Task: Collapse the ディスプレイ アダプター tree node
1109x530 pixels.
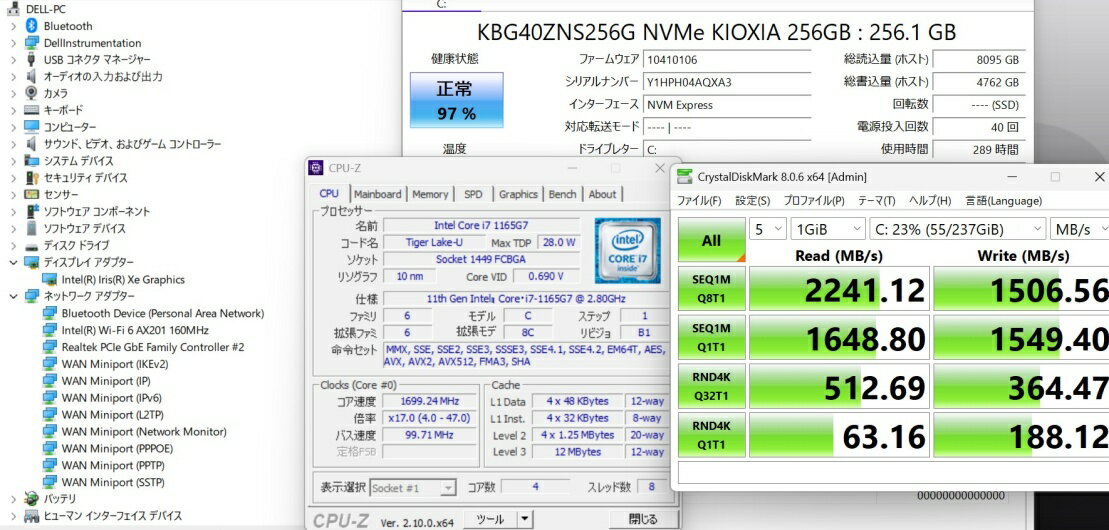Action: pyautogui.click(x=13, y=263)
